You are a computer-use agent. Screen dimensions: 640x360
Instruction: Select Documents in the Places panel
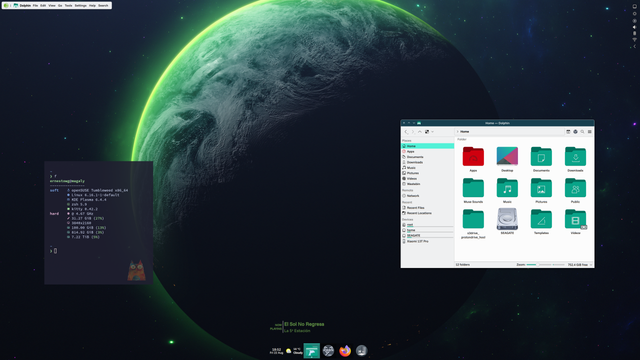427,157
